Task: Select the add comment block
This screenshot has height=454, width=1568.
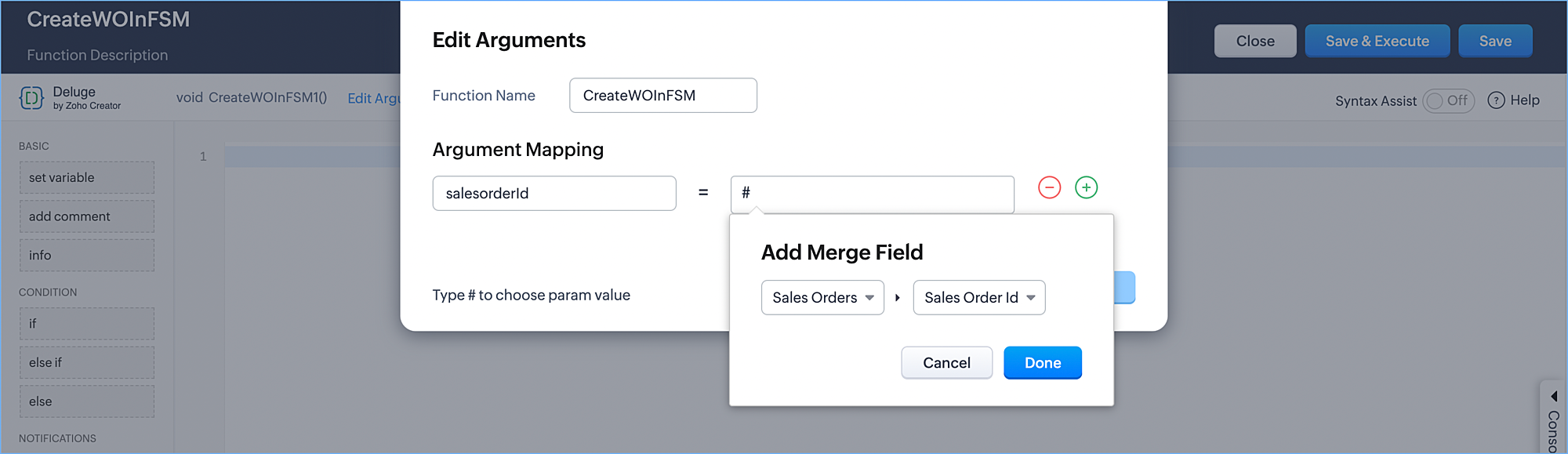Action: coord(87,216)
